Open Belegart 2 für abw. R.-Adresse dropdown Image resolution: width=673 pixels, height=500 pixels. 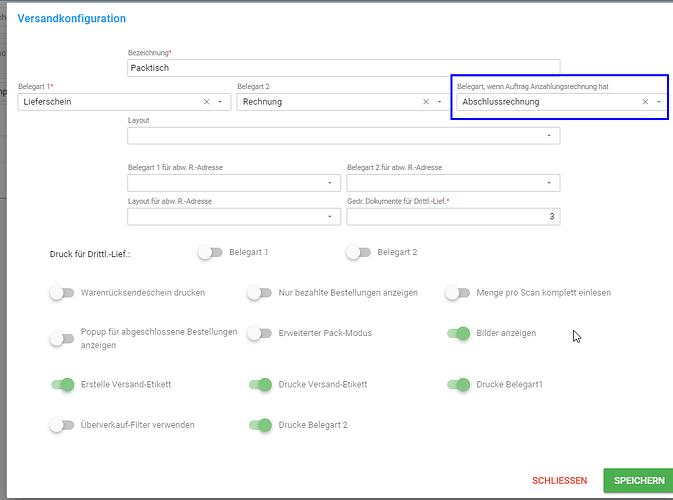tap(453, 183)
